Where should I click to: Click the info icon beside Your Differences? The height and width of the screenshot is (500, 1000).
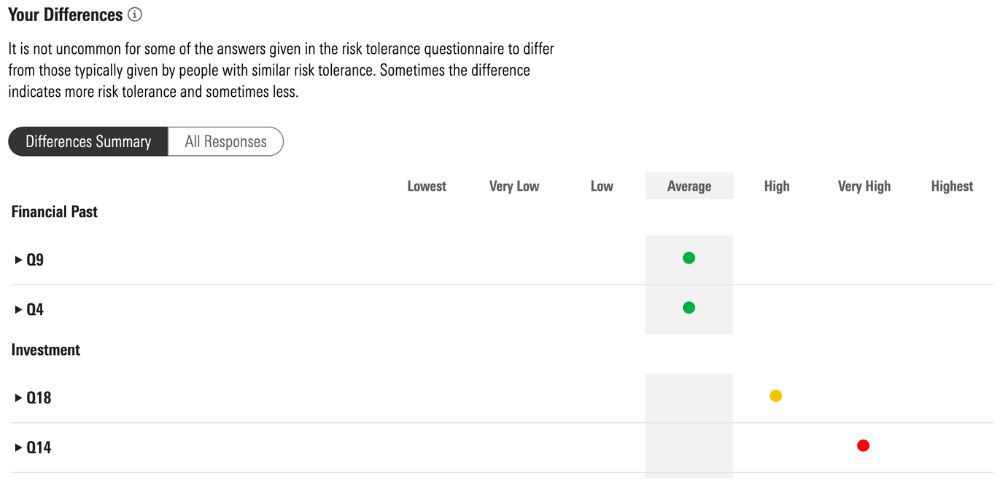135,15
